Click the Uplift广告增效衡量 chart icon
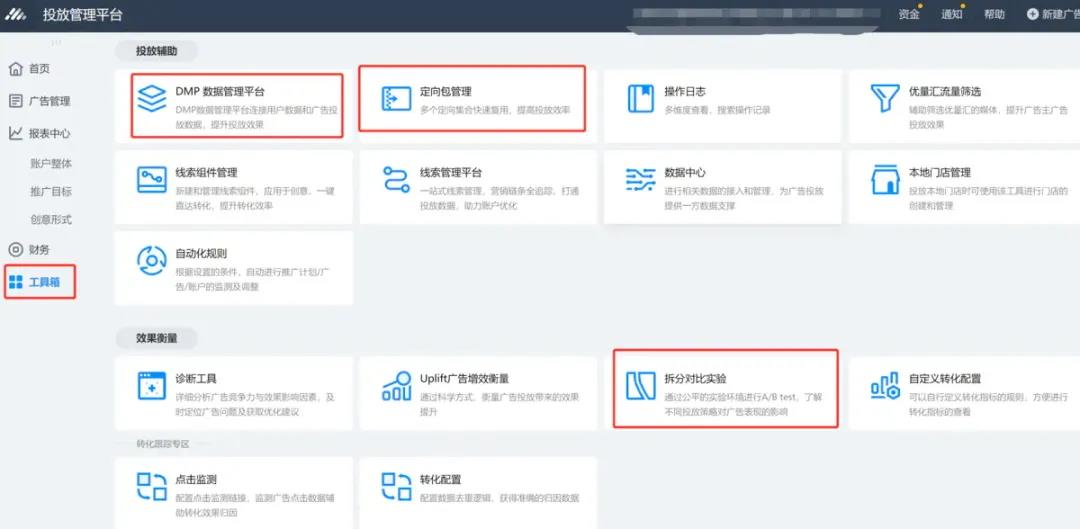The image size is (1080, 529). click(396, 386)
